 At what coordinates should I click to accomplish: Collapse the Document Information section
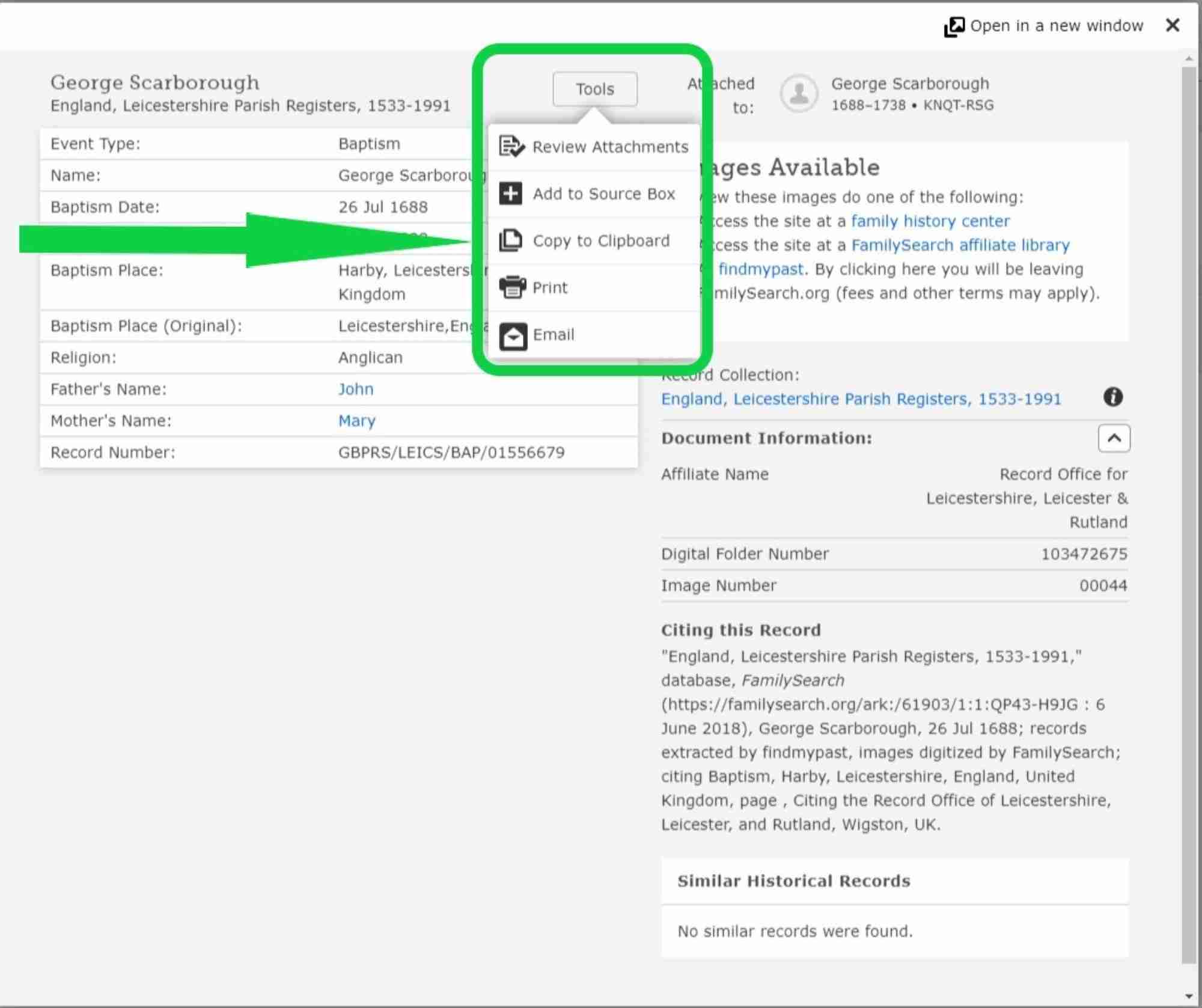tap(1114, 438)
